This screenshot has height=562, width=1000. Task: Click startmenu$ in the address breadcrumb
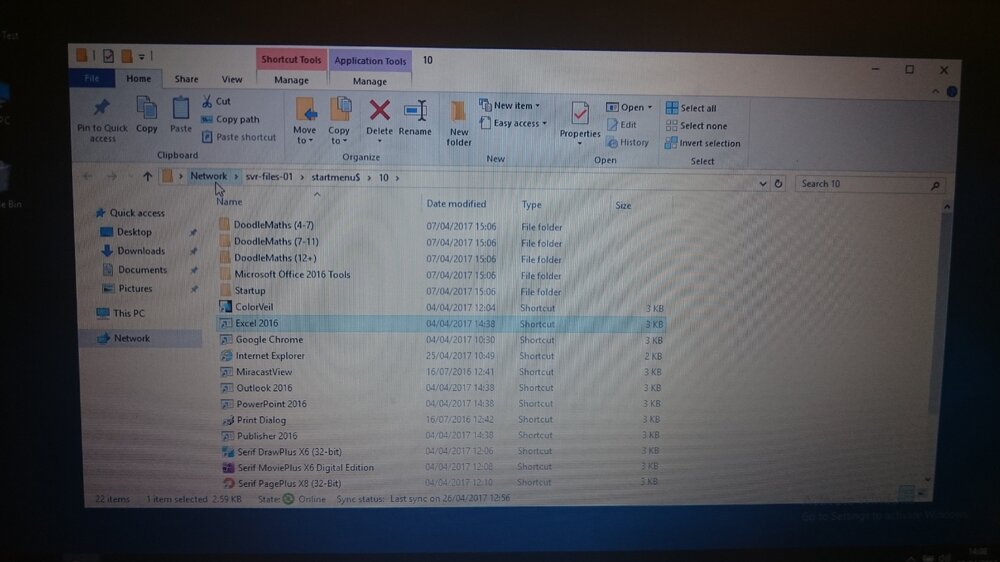point(335,177)
